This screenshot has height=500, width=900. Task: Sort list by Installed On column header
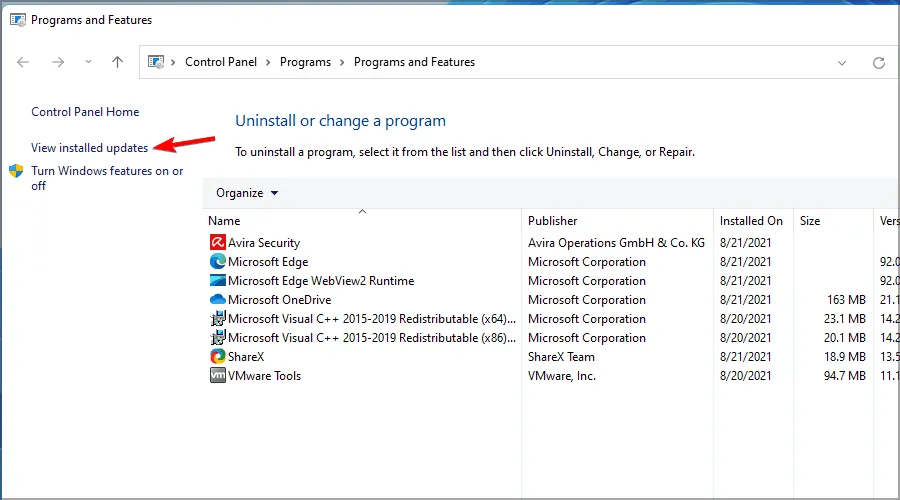[751, 221]
